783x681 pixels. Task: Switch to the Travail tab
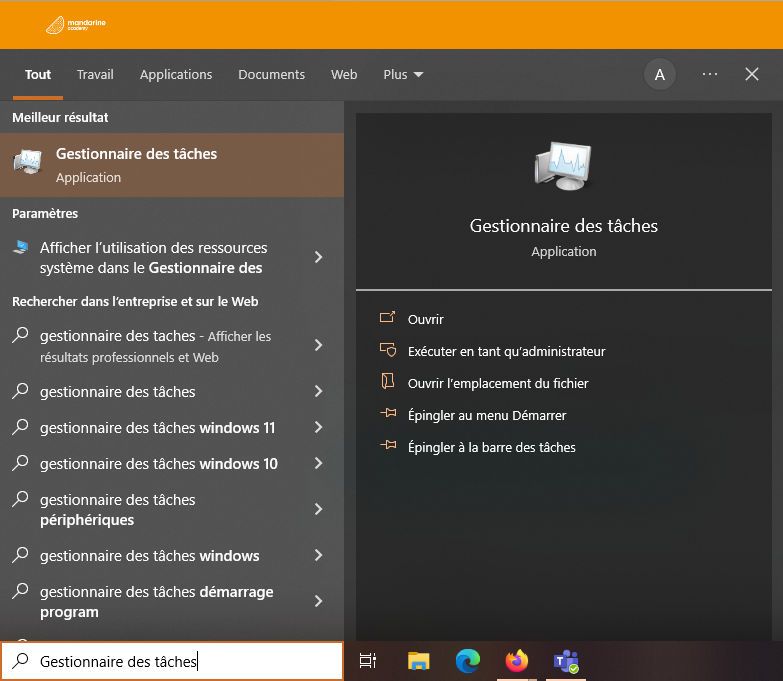point(95,74)
